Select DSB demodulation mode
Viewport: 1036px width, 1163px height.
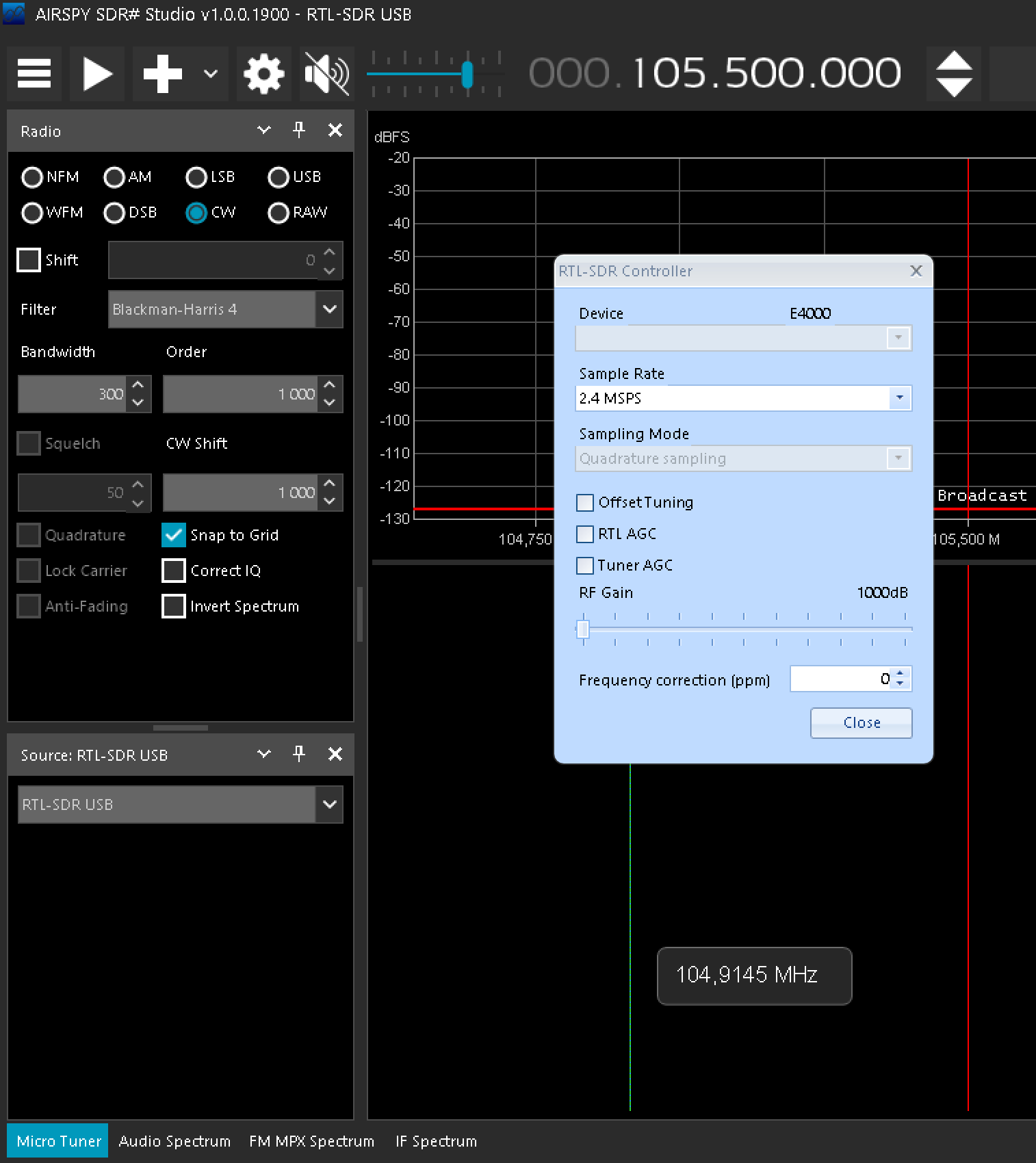point(131,213)
